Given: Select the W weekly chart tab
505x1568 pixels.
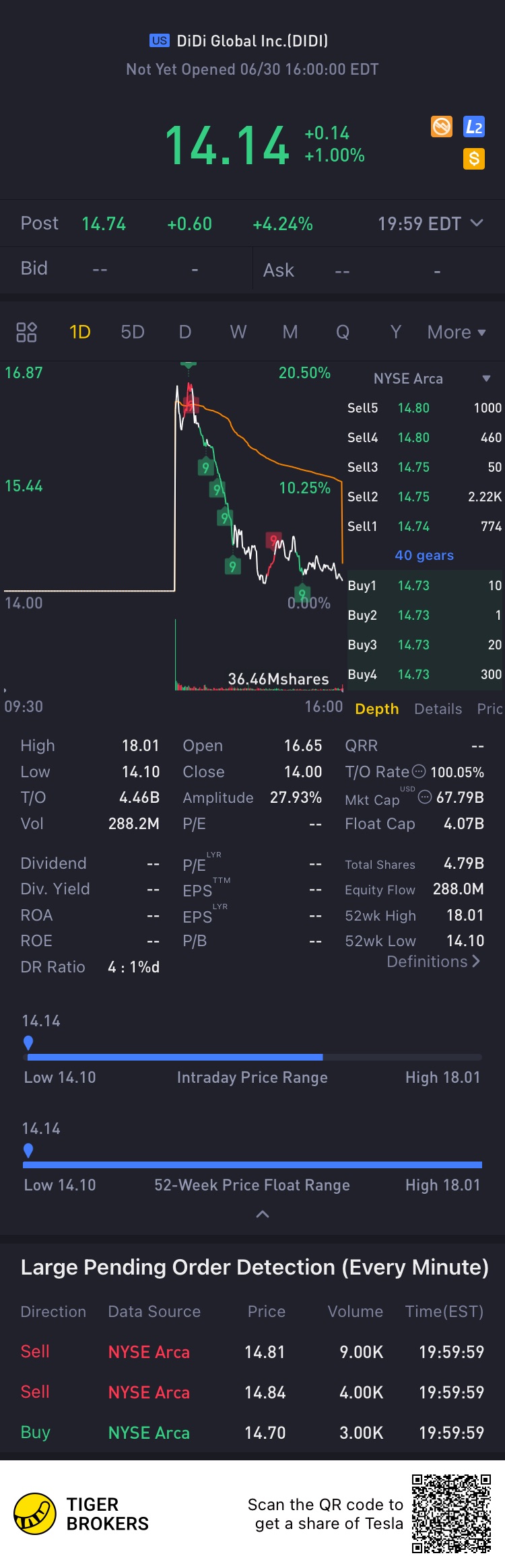Looking at the screenshot, I should (x=238, y=332).
